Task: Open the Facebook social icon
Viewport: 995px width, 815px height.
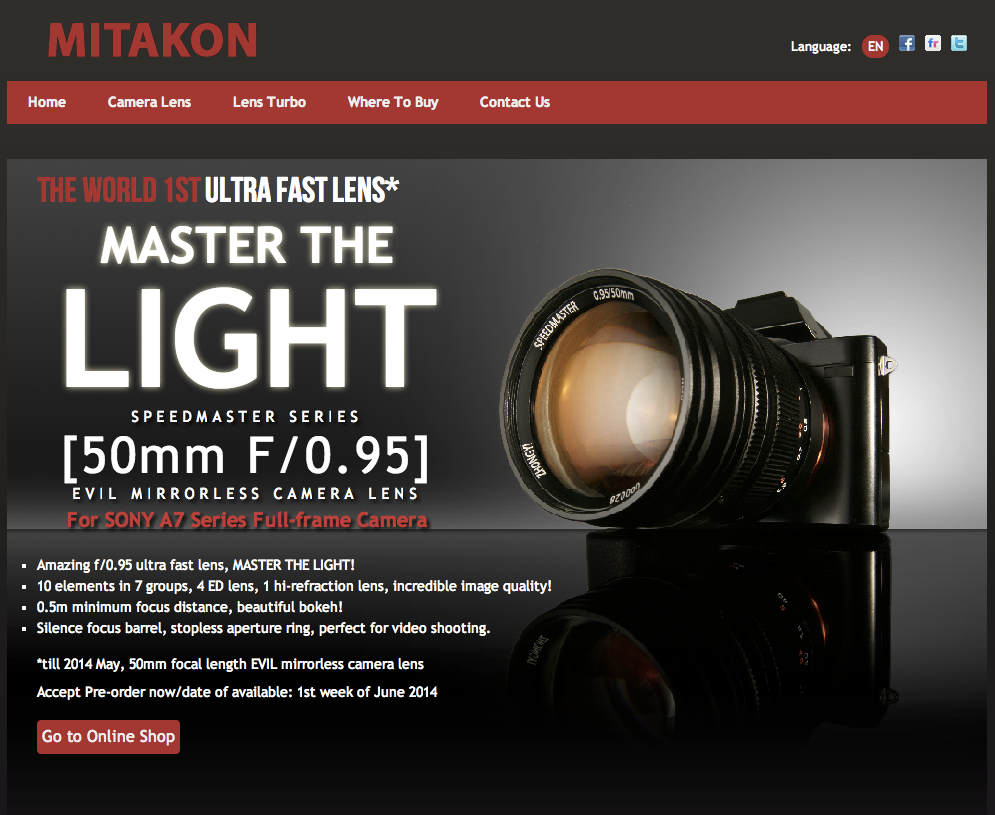Action: pos(907,43)
